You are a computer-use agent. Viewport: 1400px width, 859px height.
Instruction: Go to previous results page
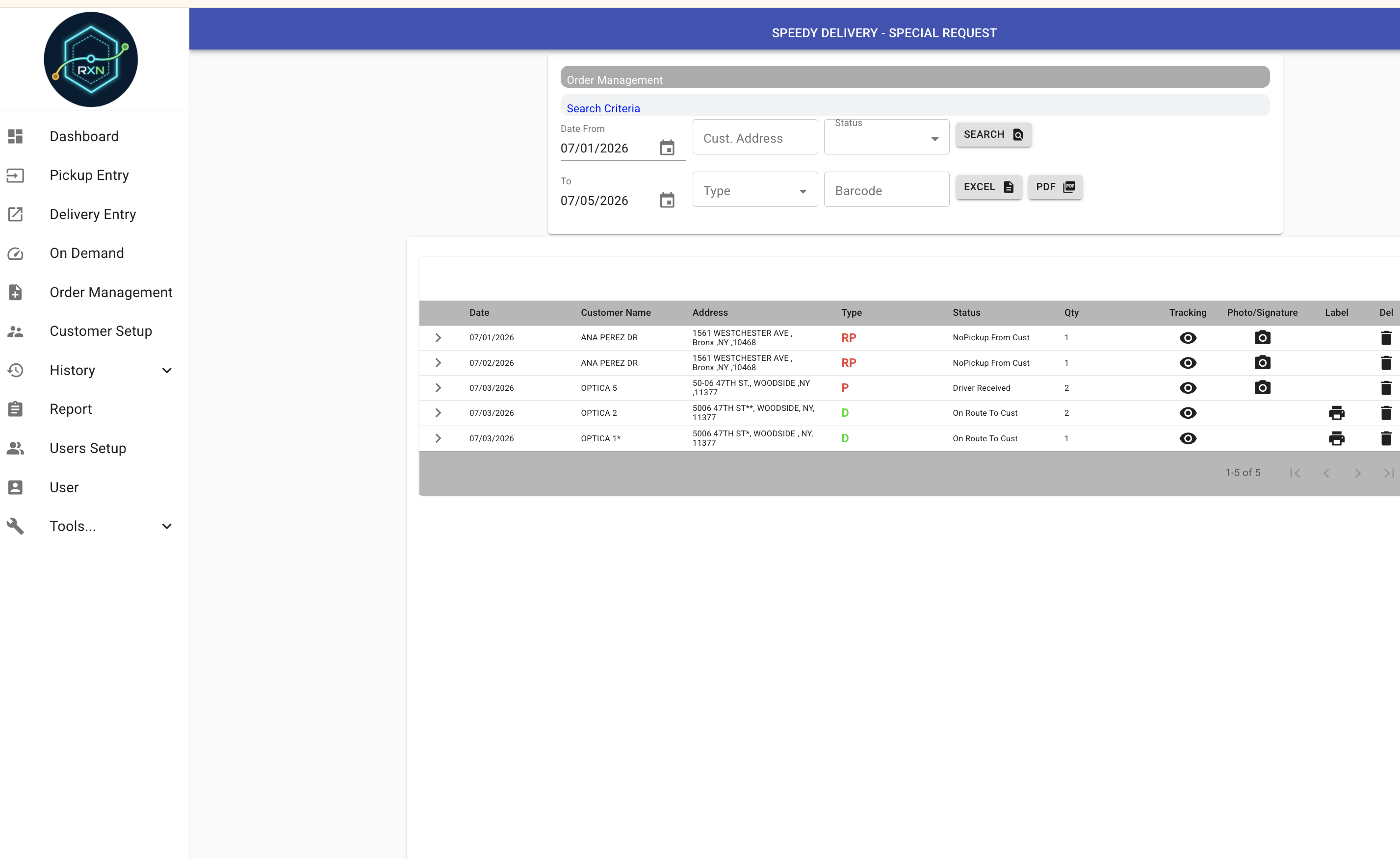[1326, 473]
